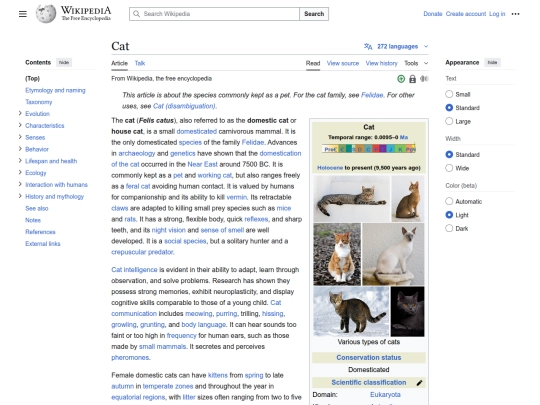Open the Felidae link in hatnote
540x405 pixels.
pyautogui.click(x=372, y=95)
